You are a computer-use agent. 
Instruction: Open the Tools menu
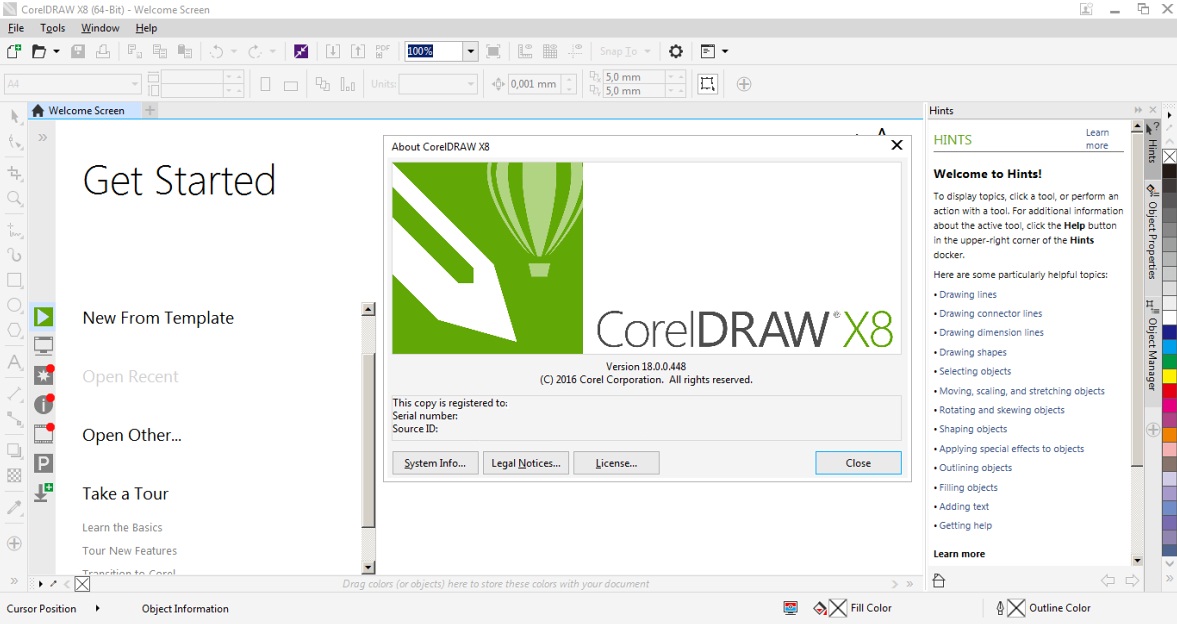click(52, 27)
